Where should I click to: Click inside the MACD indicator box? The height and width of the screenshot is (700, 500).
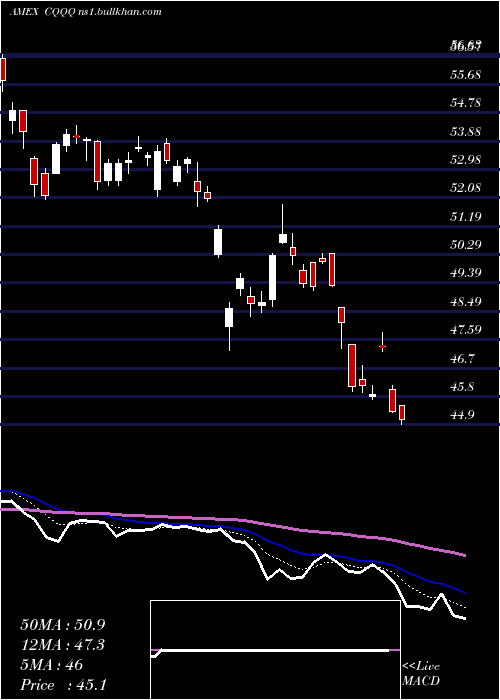275,650
